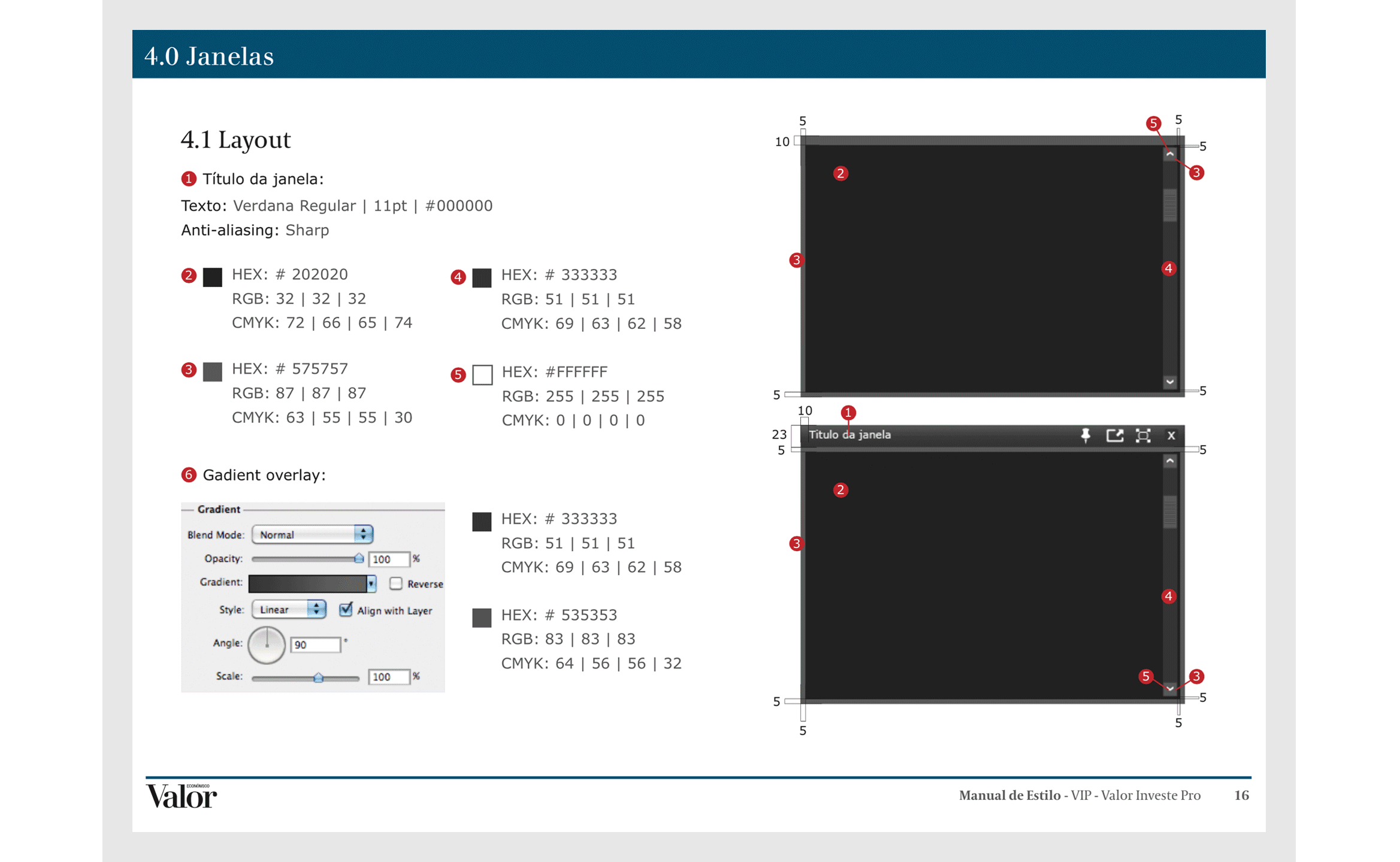Click 'Verdana Regular | 11pt | #000000' text
This screenshot has height=862, width=1400.
[362, 206]
